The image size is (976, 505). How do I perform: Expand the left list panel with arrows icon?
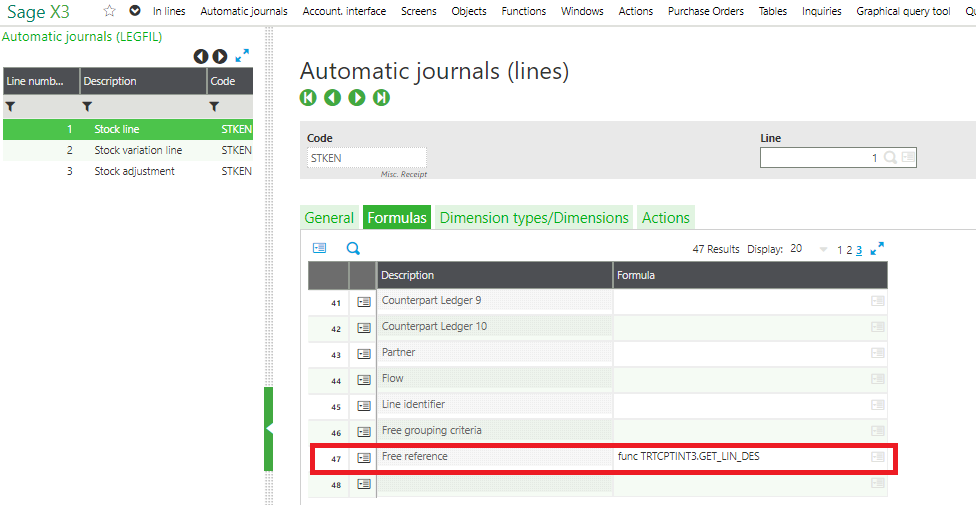click(242, 56)
